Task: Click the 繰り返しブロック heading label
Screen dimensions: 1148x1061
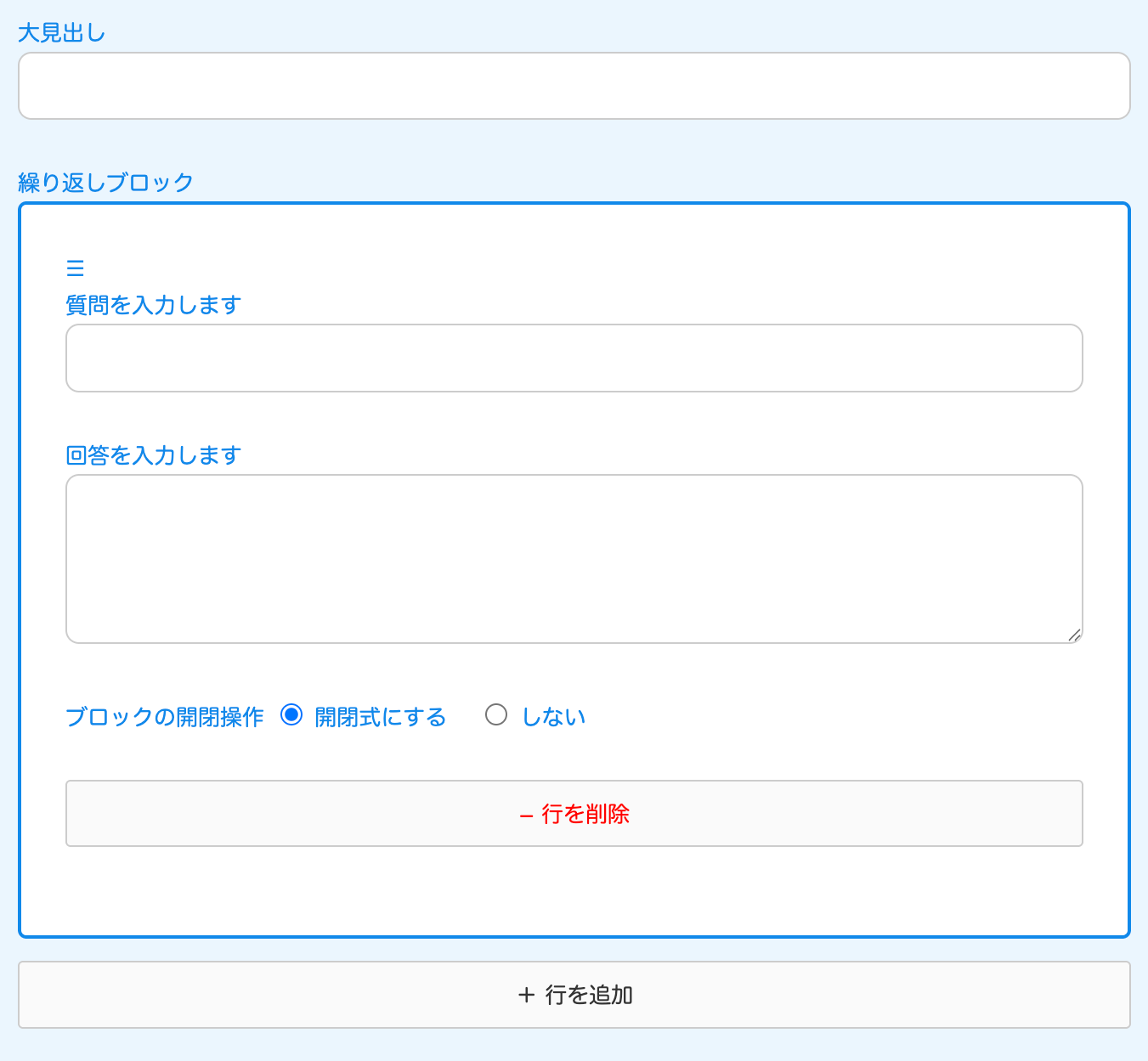Action: tap(105, 183)
